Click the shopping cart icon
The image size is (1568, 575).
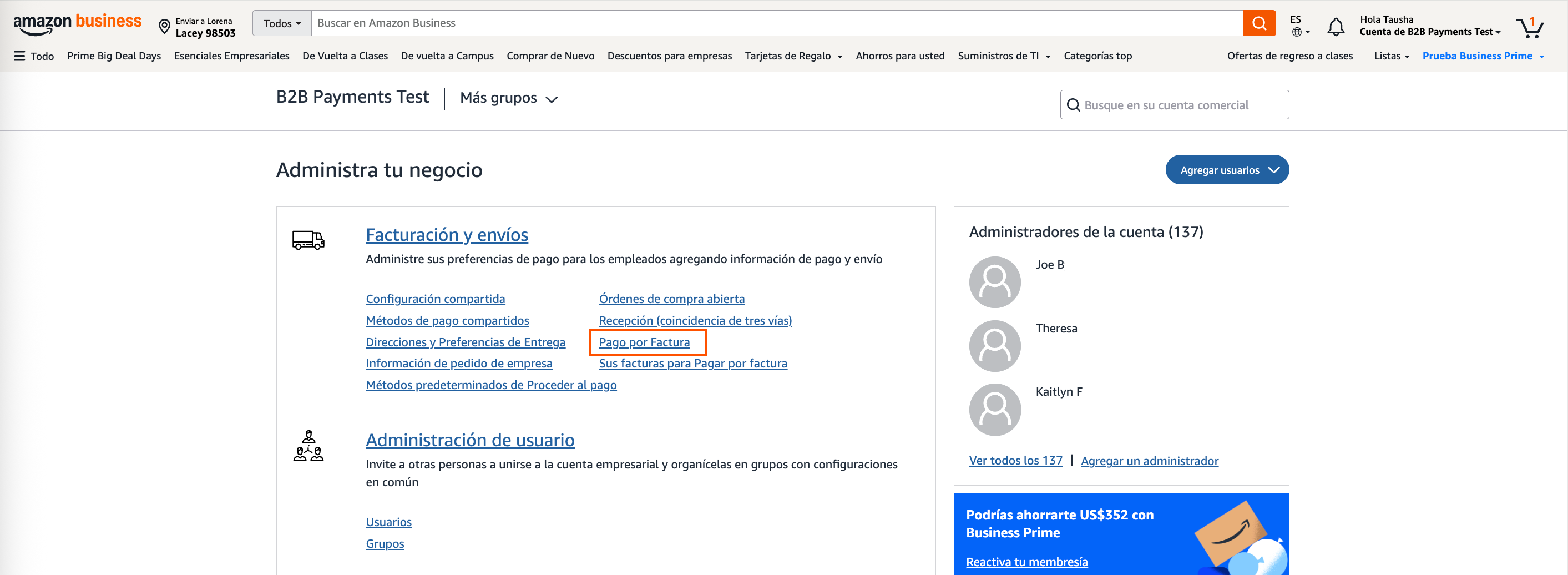pyautogui.click(x=1529, y=25)
